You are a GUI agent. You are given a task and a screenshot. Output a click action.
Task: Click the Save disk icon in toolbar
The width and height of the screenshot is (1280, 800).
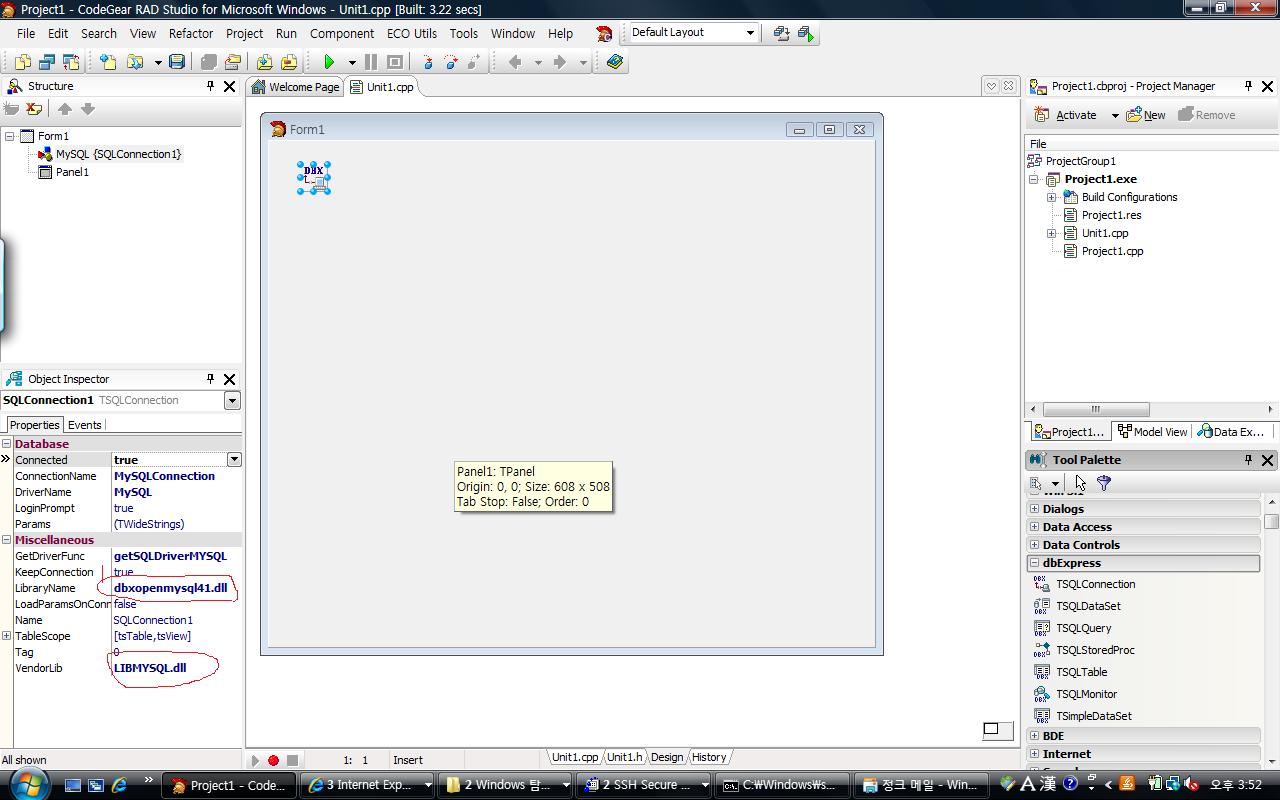[x=177, y=62]
